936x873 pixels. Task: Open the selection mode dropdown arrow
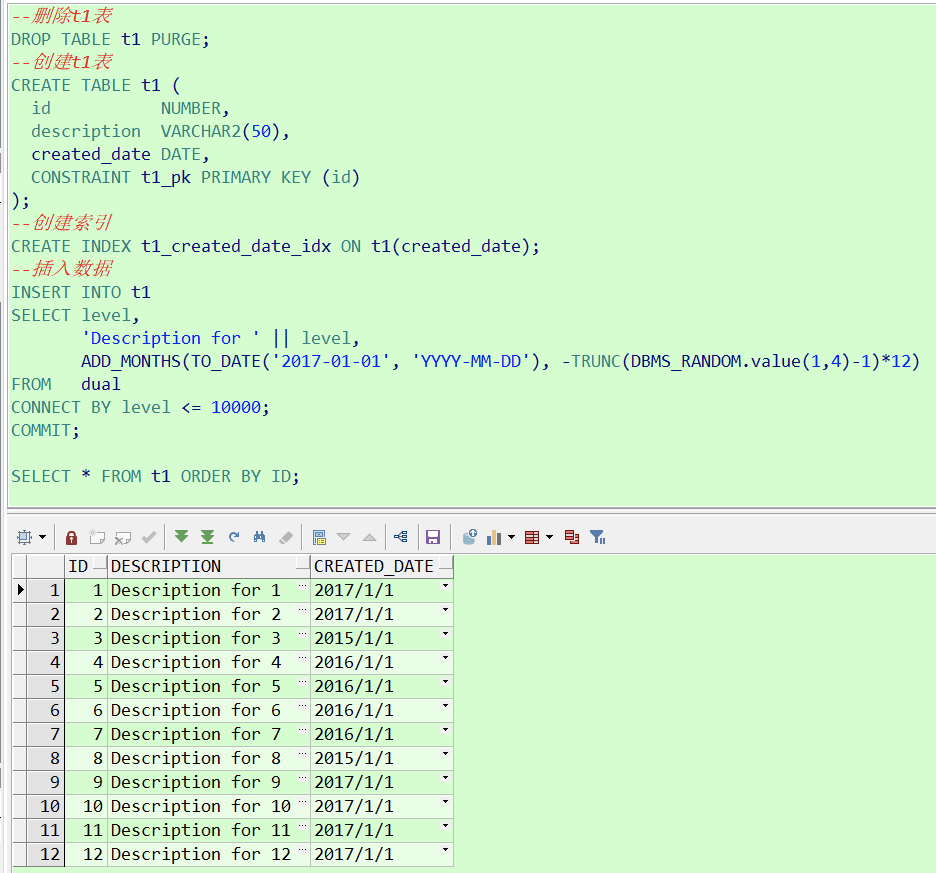tap(42, 537)
